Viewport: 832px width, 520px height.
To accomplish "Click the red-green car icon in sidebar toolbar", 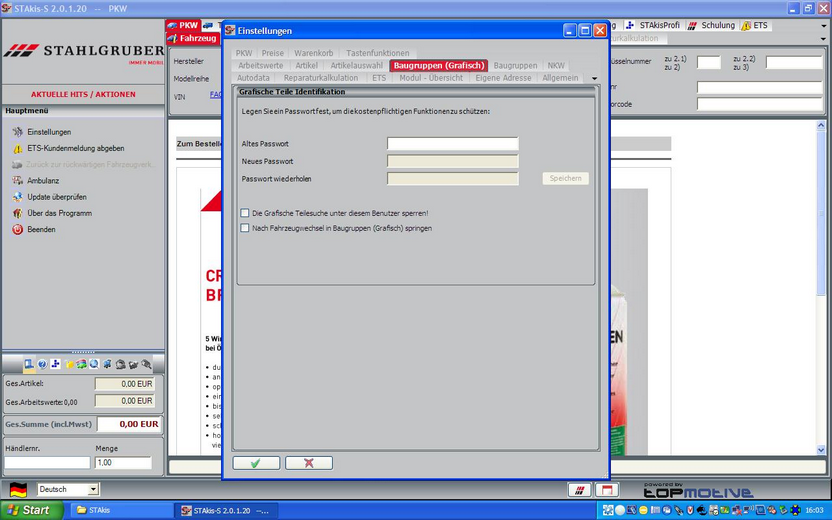I will click(81, 364).
